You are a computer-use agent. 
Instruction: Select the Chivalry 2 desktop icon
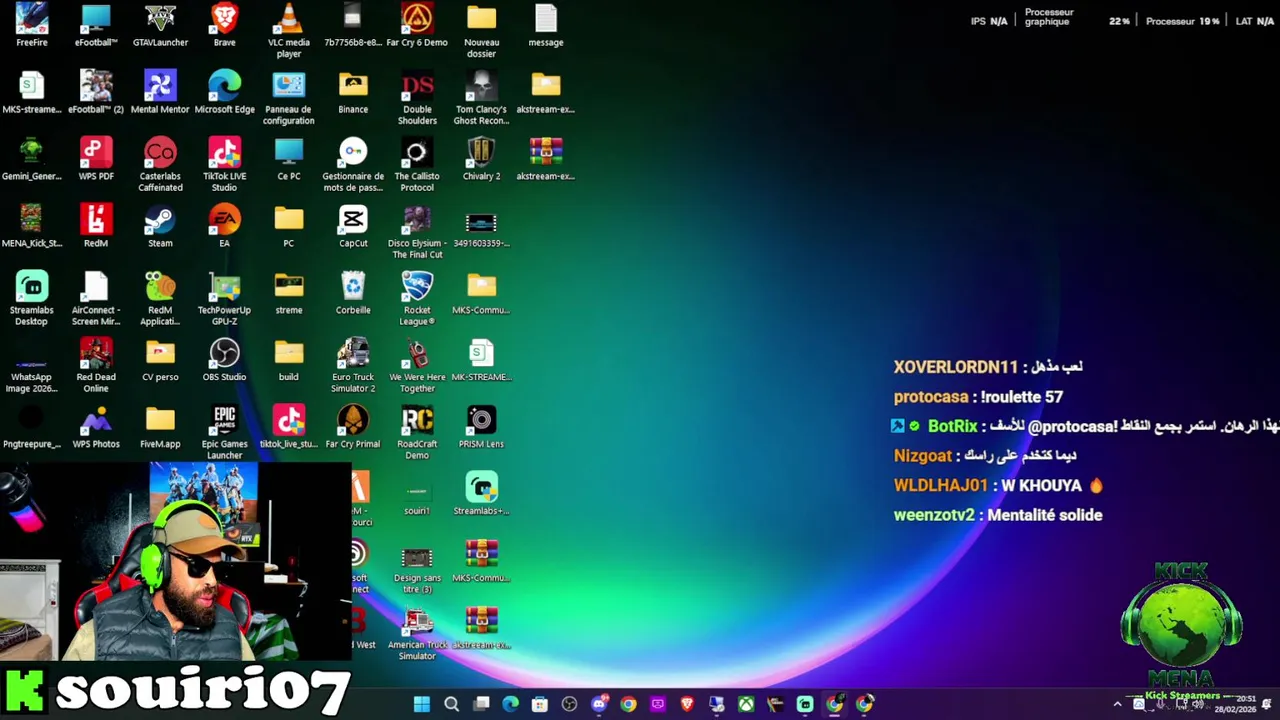[x=481, y=159]
